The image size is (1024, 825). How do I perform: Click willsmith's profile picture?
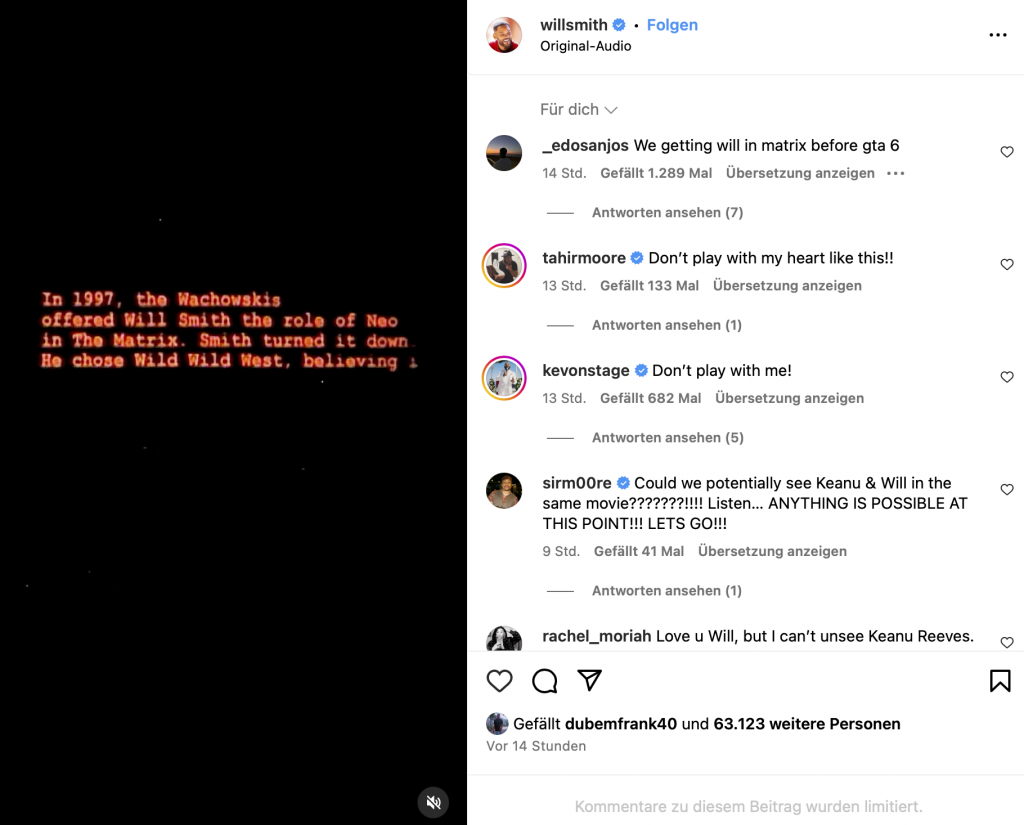(x=504, y=35)
